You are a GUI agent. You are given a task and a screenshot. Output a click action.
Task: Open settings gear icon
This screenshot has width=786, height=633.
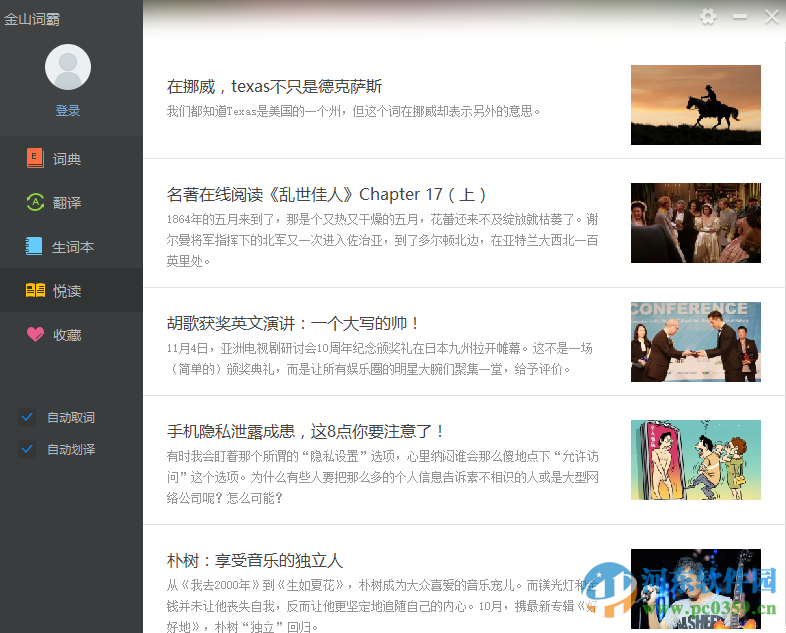click(708, 17)
